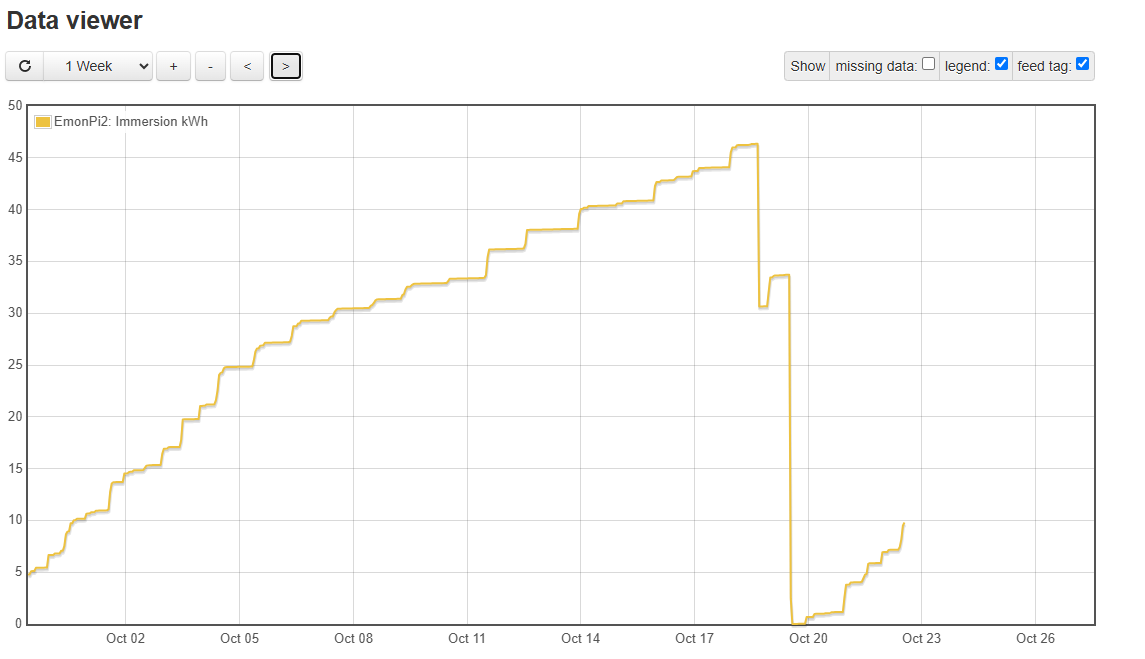Image resolution: width=1145 pixels, height=659 pixels.
Task: Click the Oct 02 x-axis date label
Action: [x=125, y=639]
